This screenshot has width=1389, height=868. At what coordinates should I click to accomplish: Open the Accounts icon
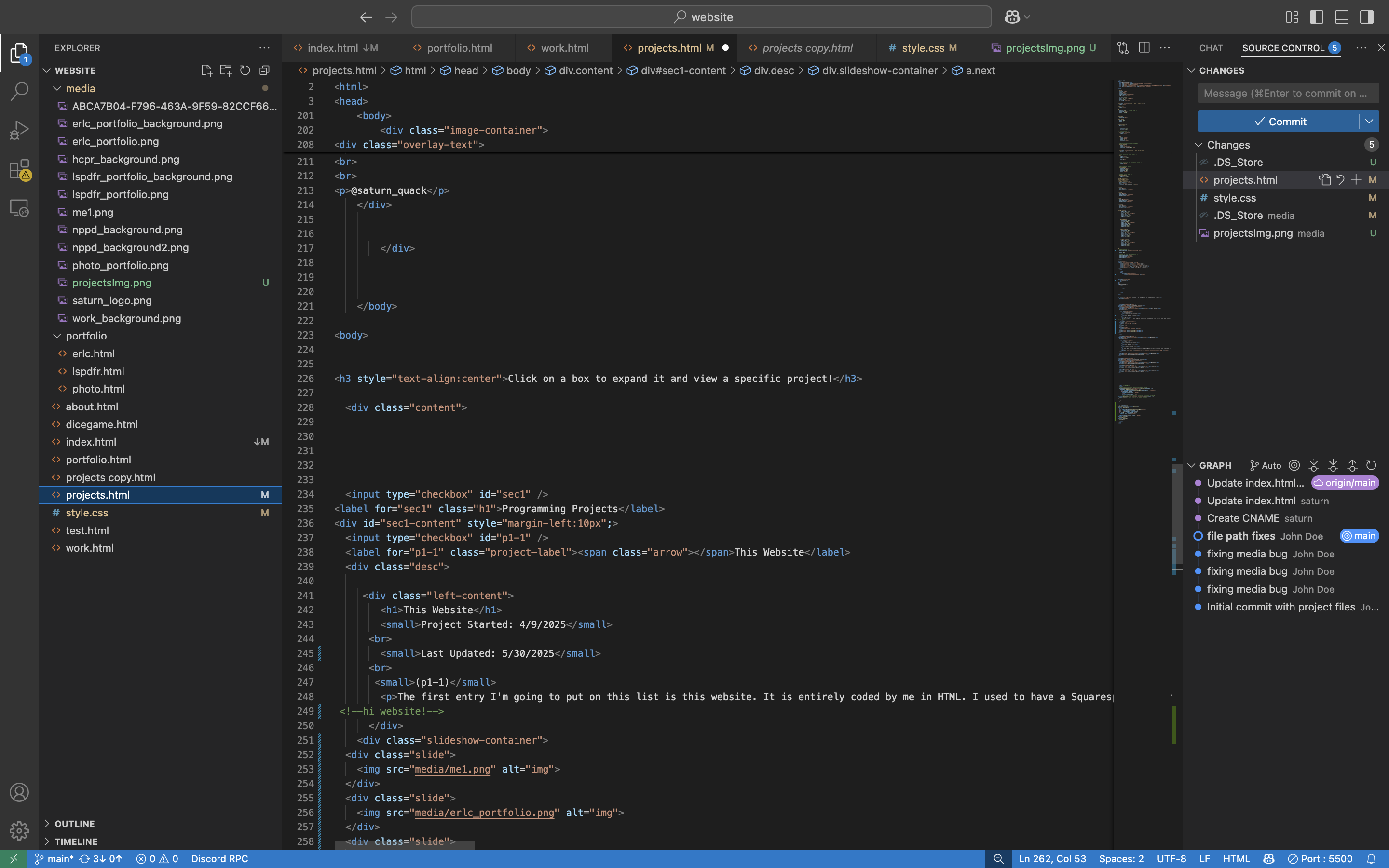tap(19, 792)
